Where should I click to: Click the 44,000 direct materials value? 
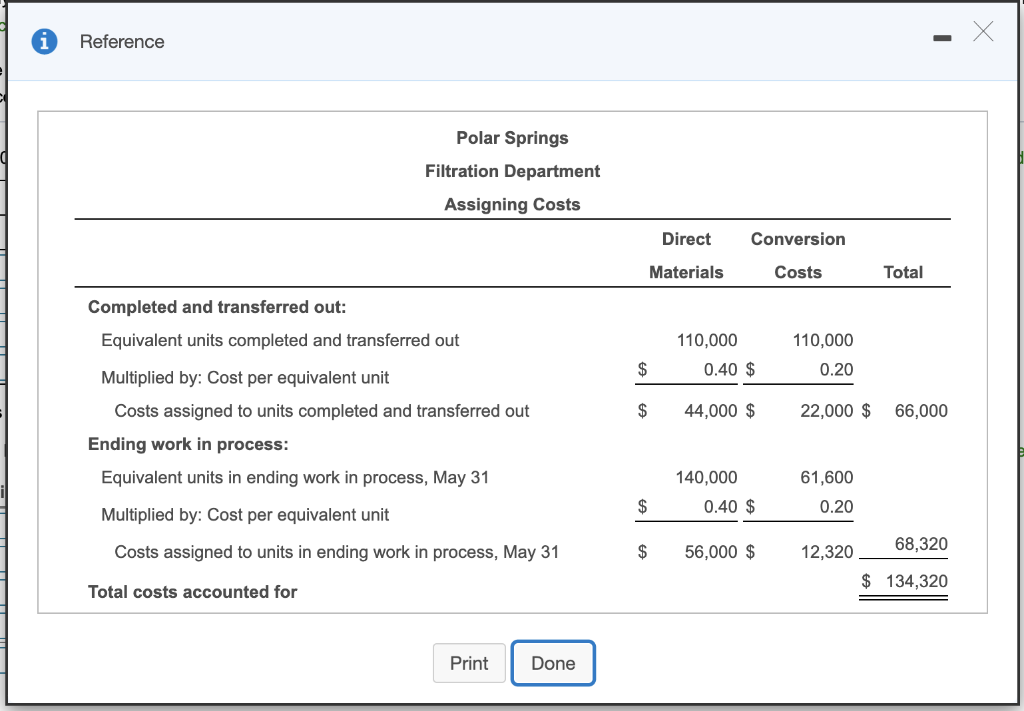(x=711, y=411)
